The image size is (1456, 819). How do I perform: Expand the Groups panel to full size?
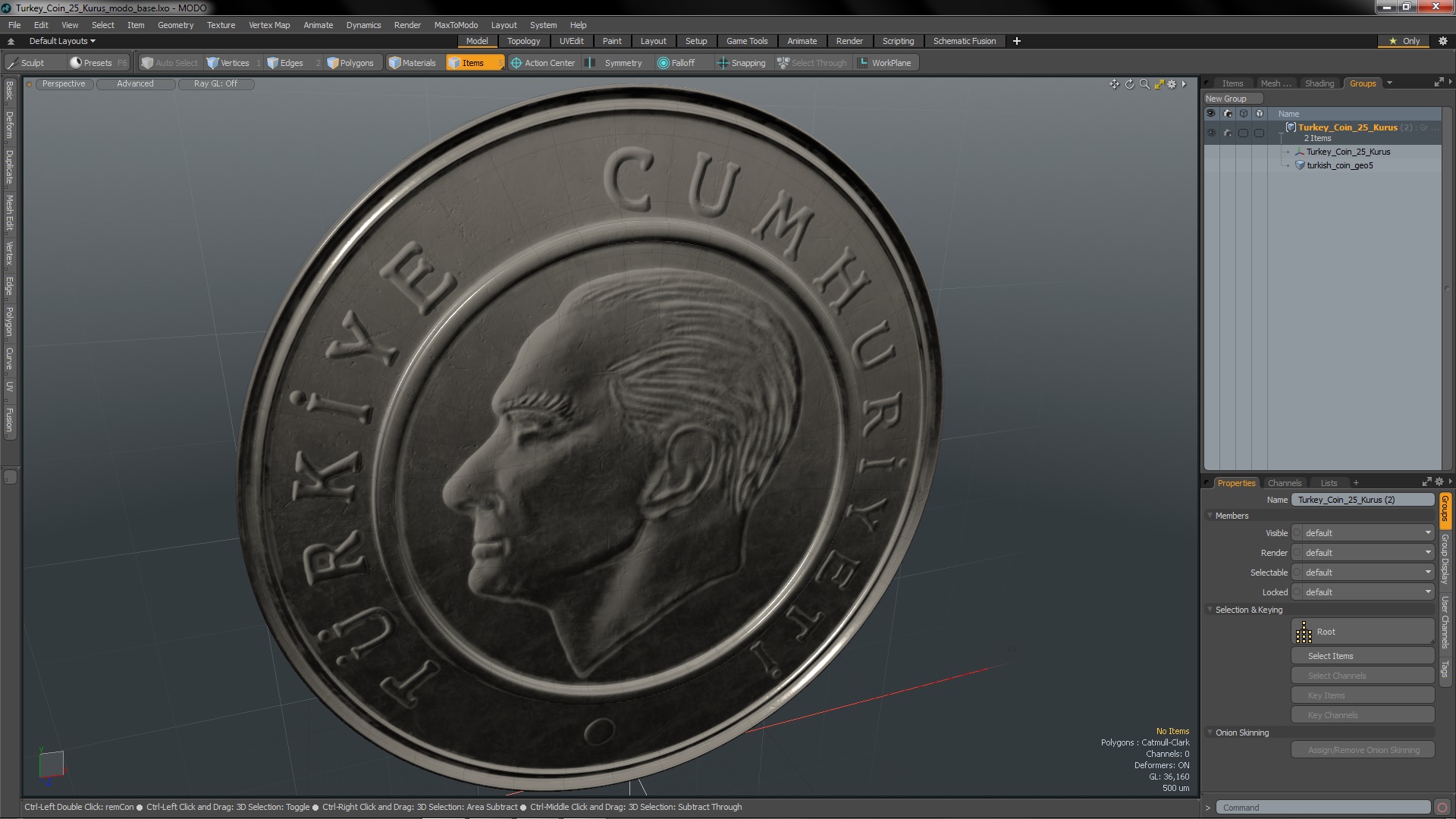(1439, 83)
